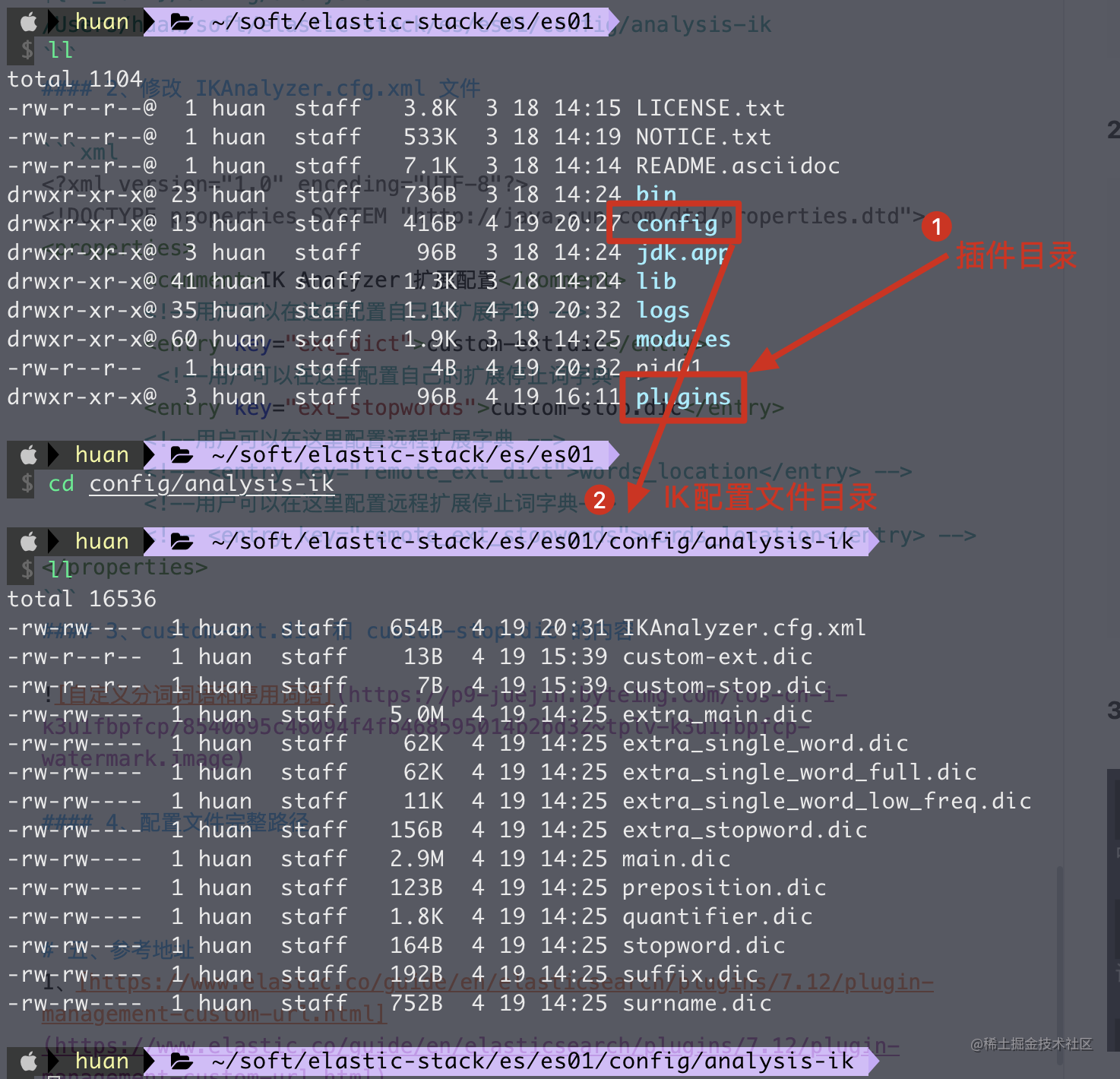Screen dimensions: 1120x1079
Task: Click extra_single_word_full.dic file name
Action: (x=799, y=772)
